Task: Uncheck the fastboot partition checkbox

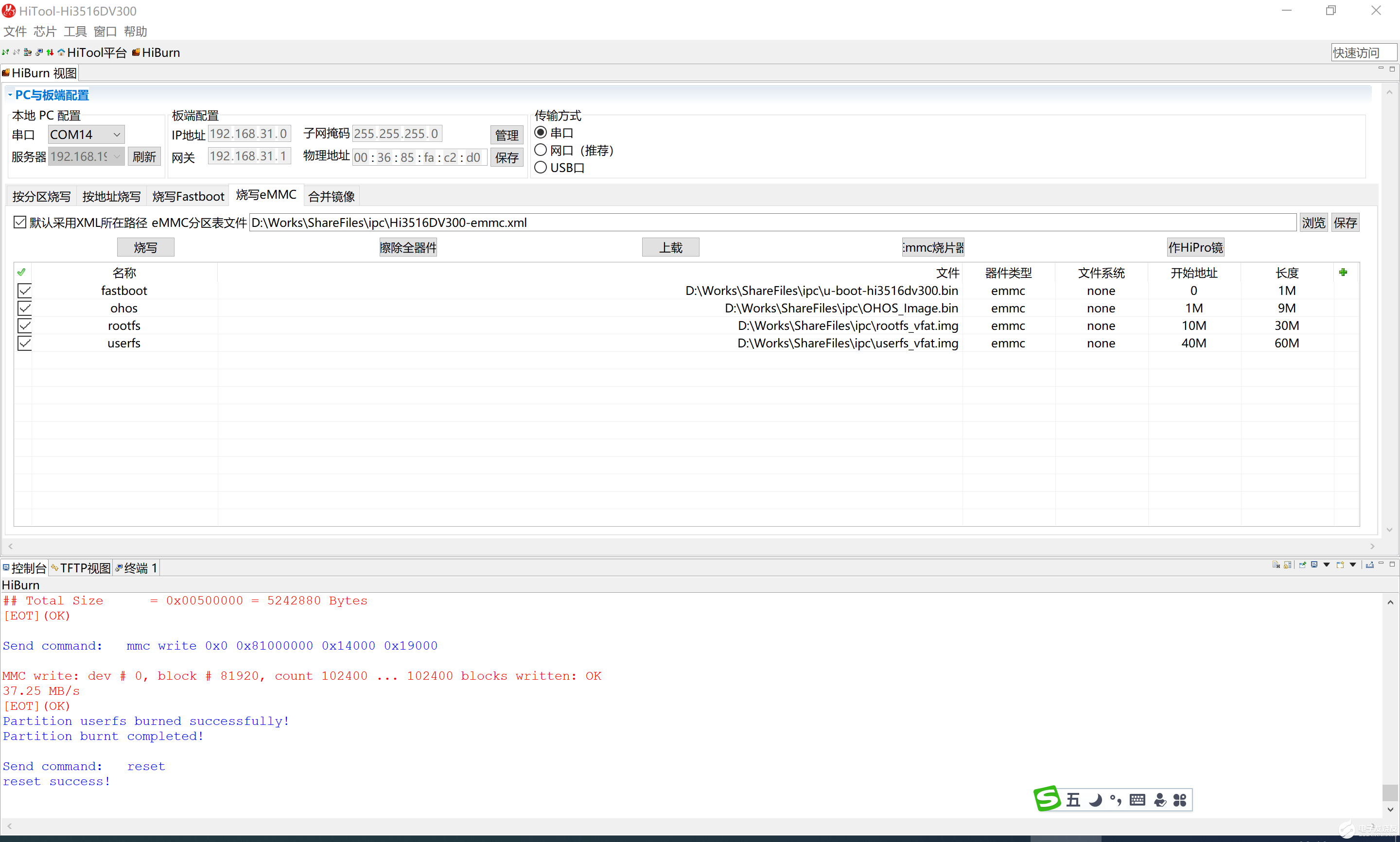Action: pos(24,291)
